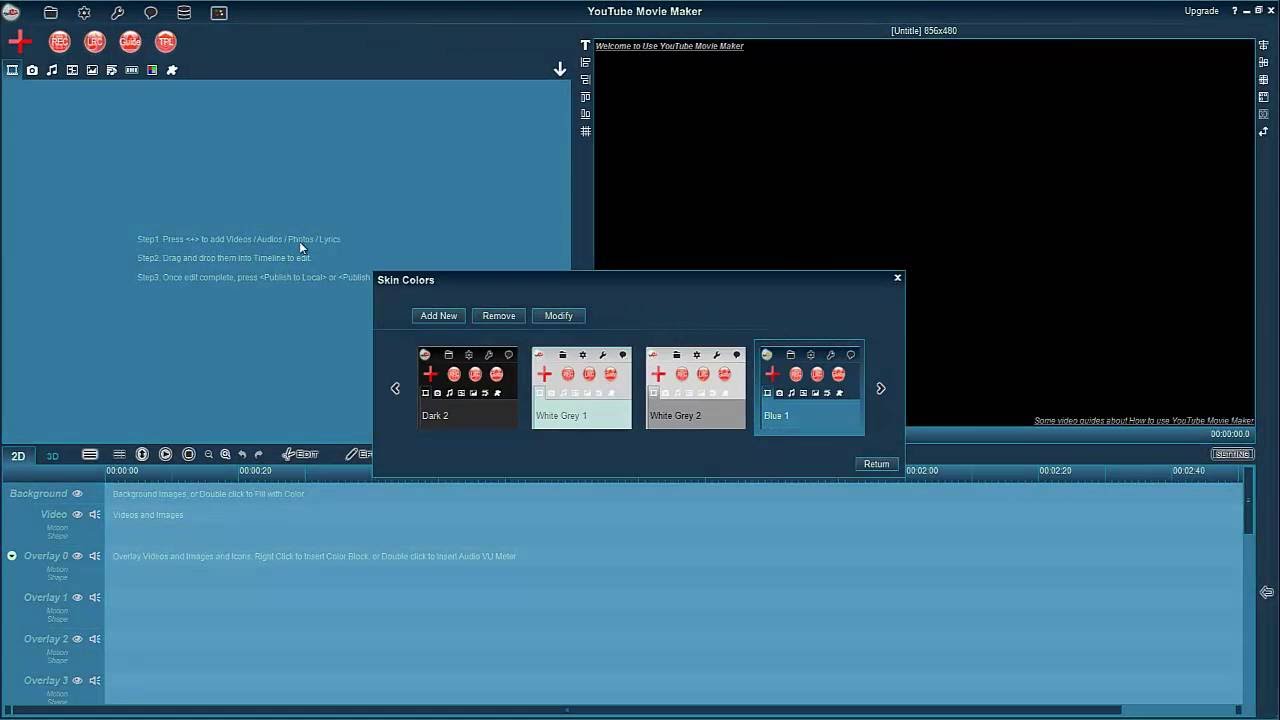Select the Dark 2 skin thumbnail
Viewport: 1280px width, 720px height.
[467, 388]
